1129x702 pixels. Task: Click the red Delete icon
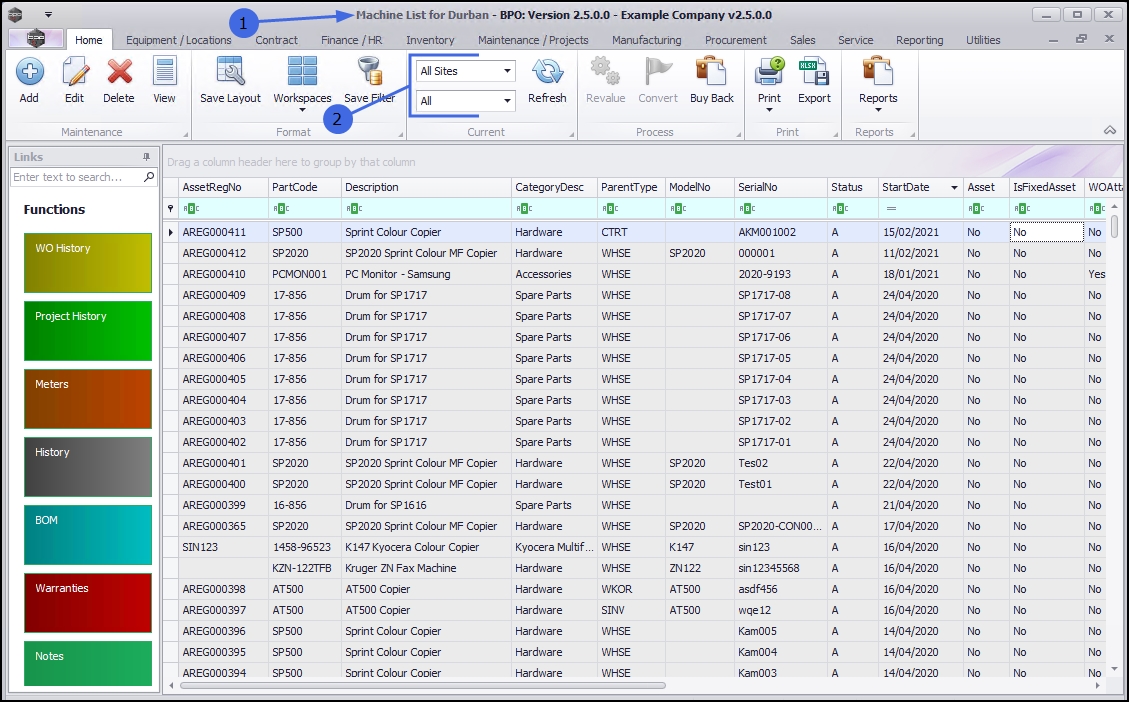[119, 73]
